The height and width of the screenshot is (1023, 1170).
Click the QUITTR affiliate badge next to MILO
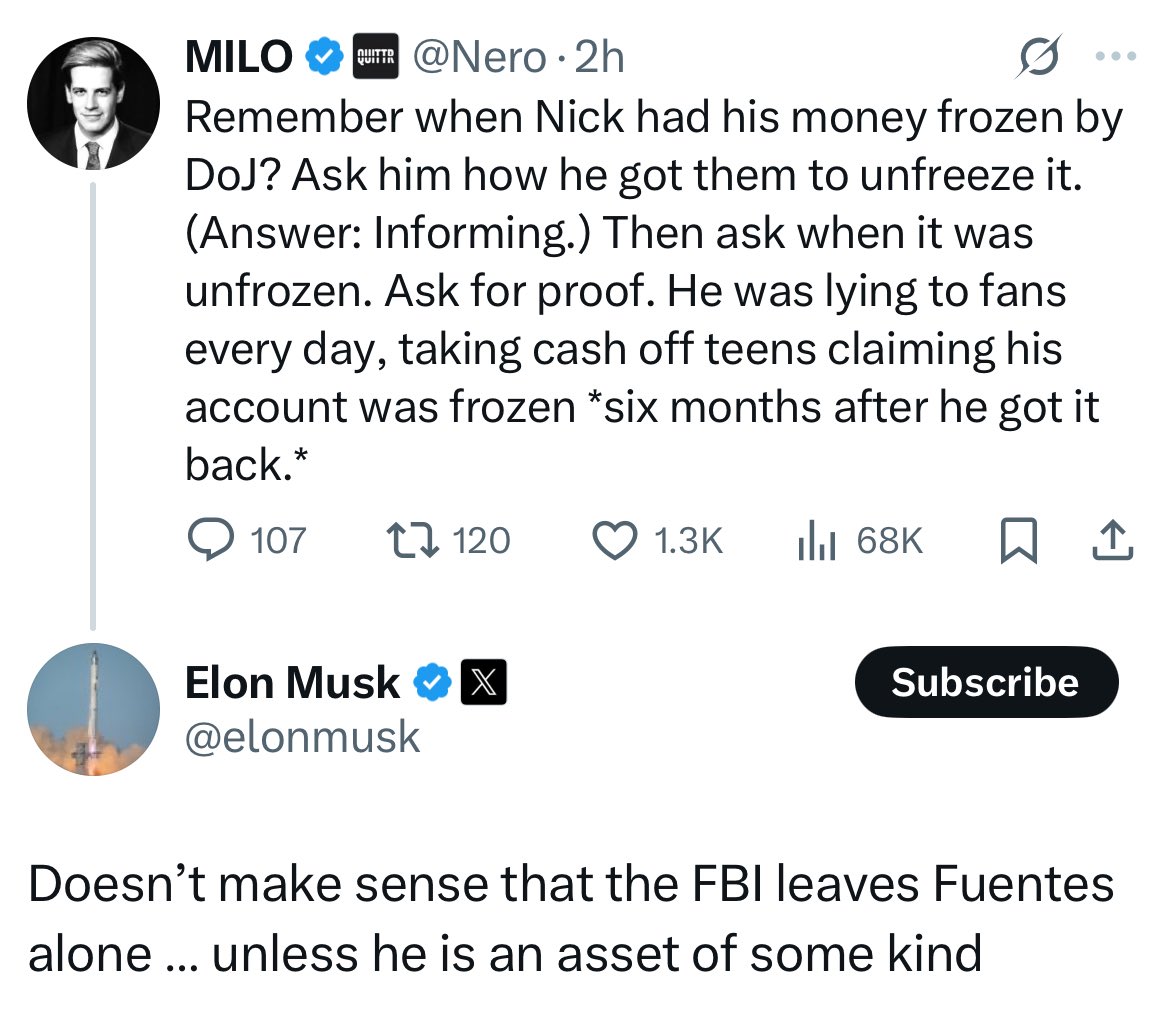[376, 56]
